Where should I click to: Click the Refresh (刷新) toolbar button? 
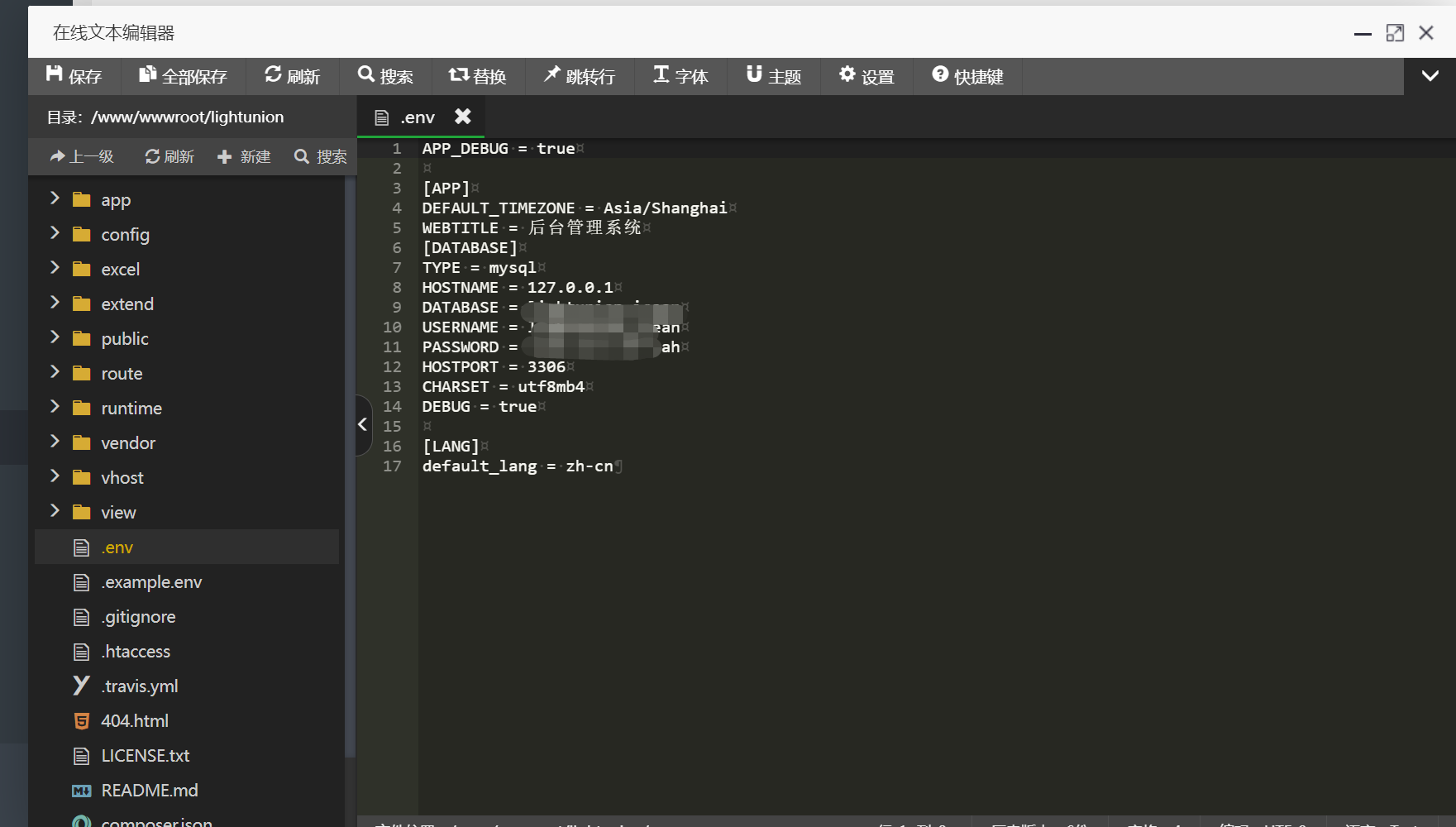point(292,76)
